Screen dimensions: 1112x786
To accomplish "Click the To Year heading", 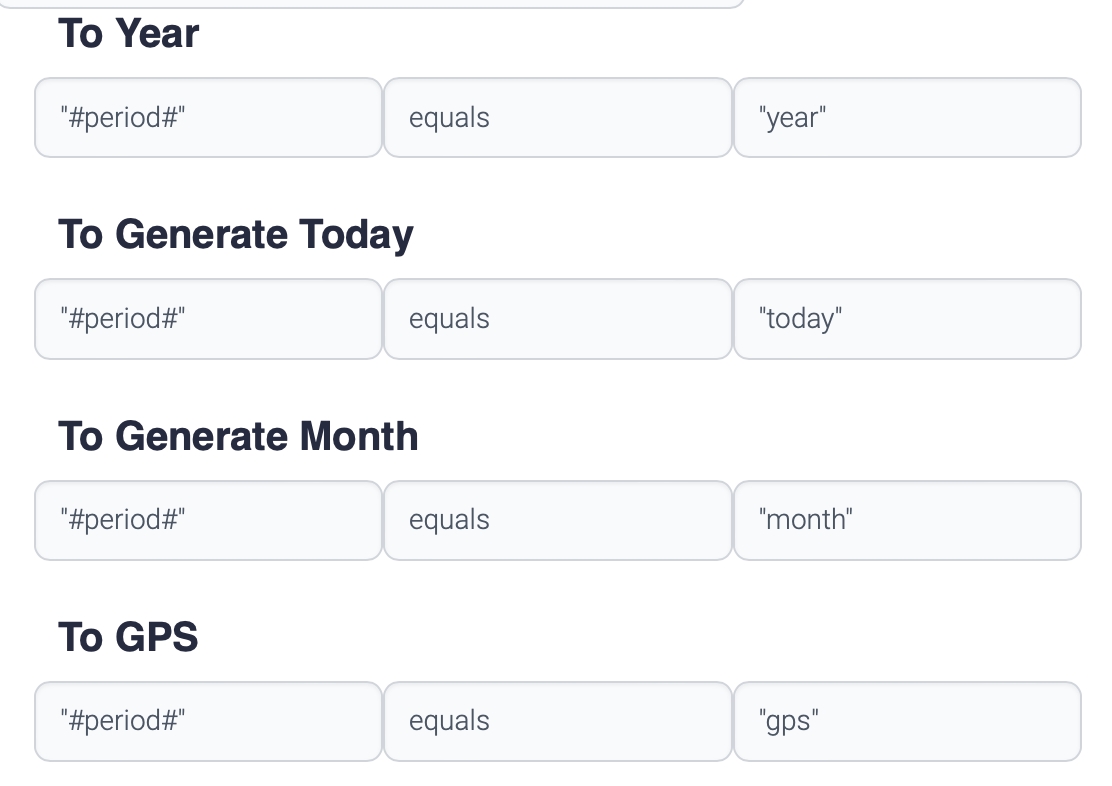I will 129,33.
